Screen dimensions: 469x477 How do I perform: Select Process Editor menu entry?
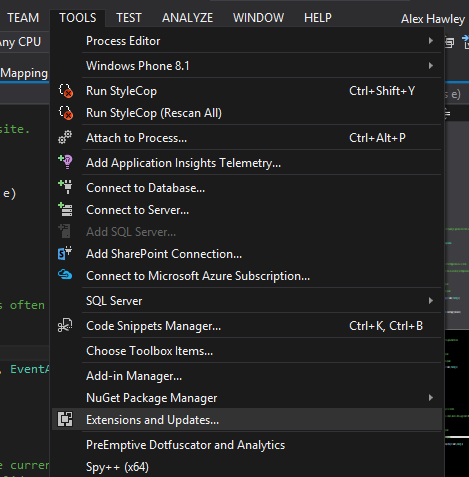coord(247,41)
